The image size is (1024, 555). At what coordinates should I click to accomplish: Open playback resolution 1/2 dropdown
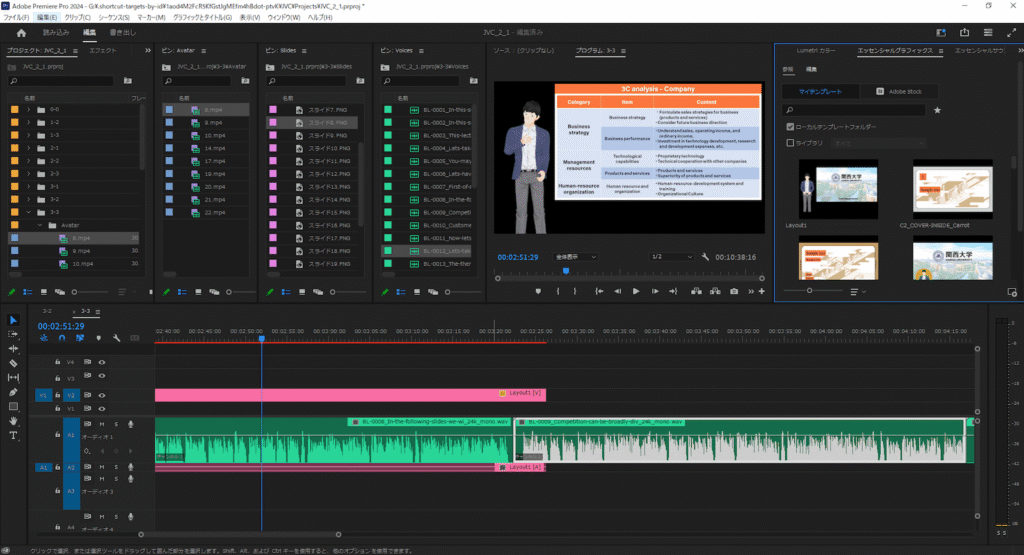point(671,257)
